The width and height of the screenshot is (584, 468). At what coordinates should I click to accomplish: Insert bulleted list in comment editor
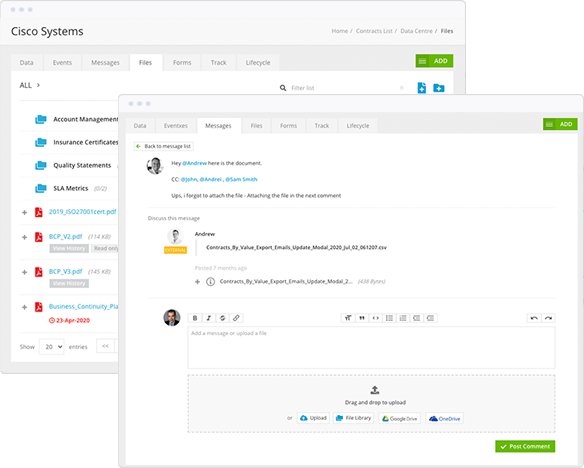[x=389, y=318]
